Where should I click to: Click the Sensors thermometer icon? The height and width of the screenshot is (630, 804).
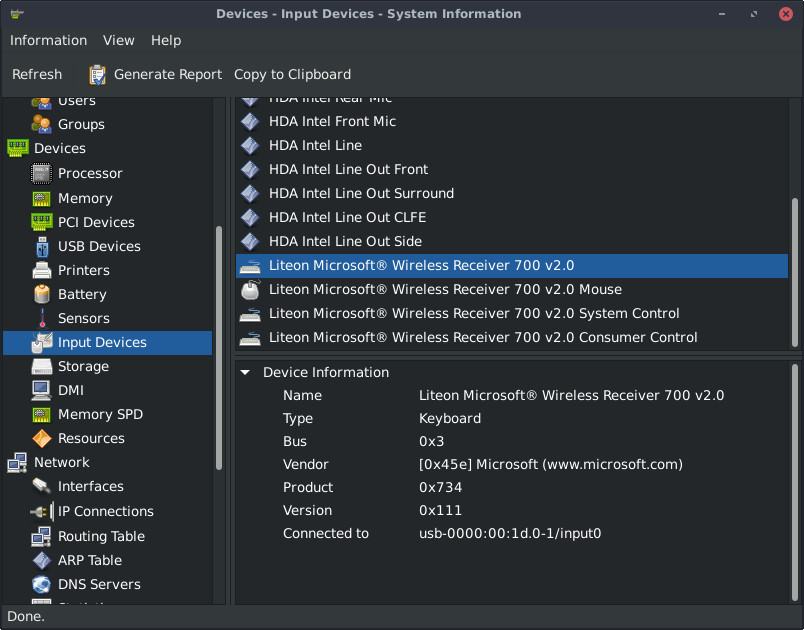pos(41,318)
